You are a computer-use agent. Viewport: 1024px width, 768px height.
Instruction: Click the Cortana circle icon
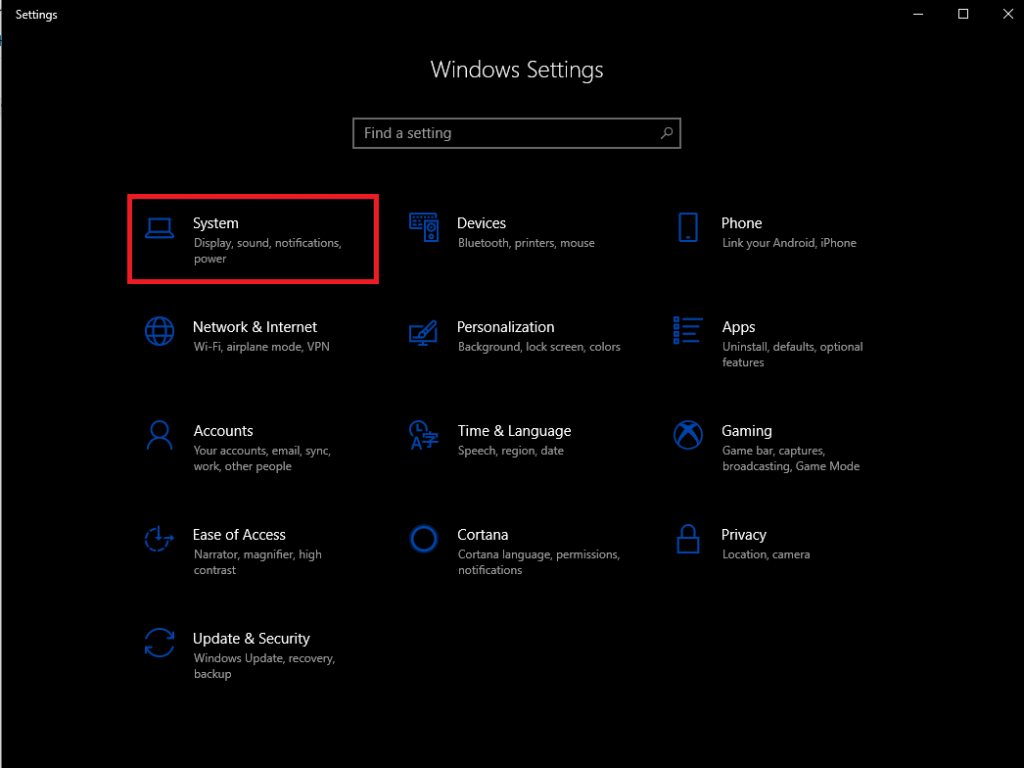pos(423,539)
